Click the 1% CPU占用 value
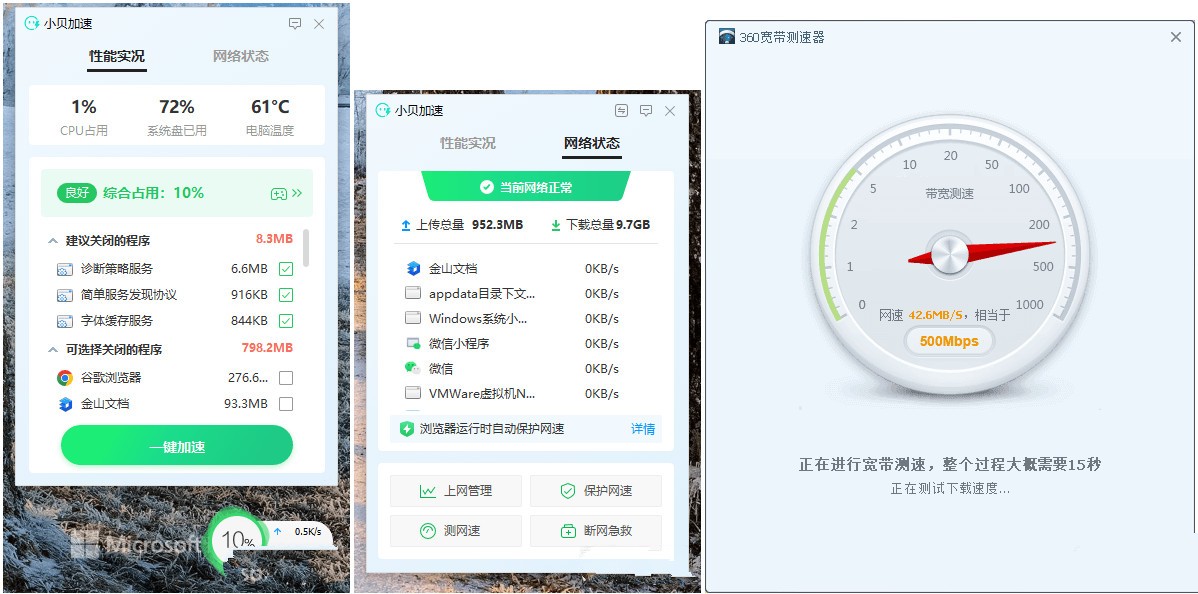This screenshot has width=1198, height=594. coord(84,106)
